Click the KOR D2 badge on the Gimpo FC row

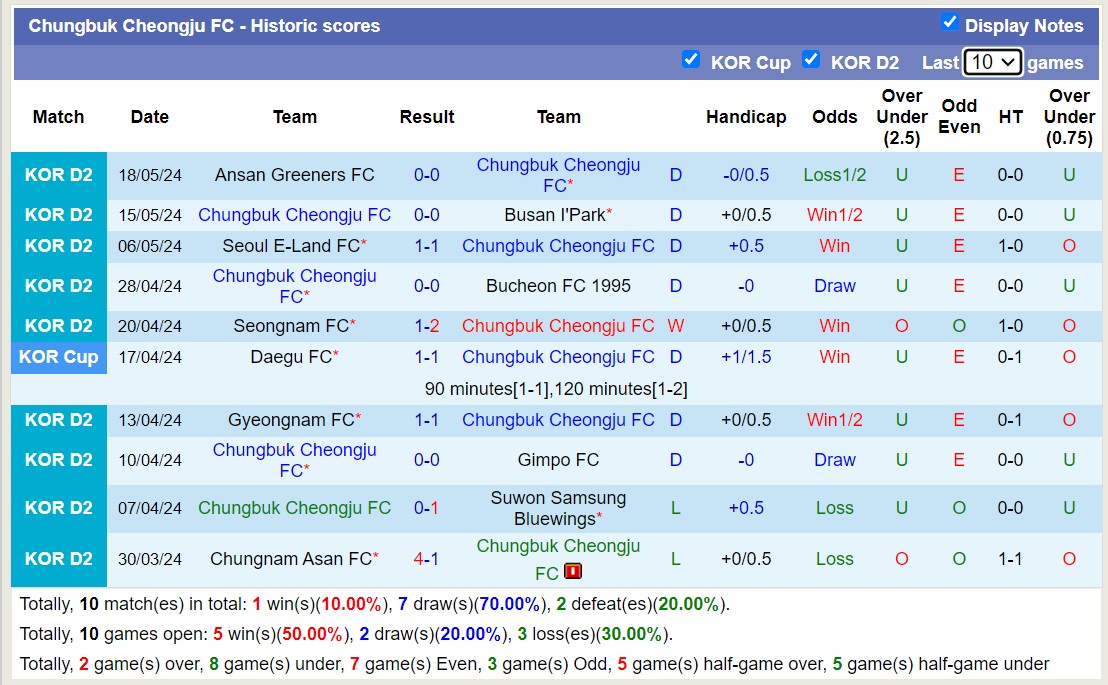point(58,459)
